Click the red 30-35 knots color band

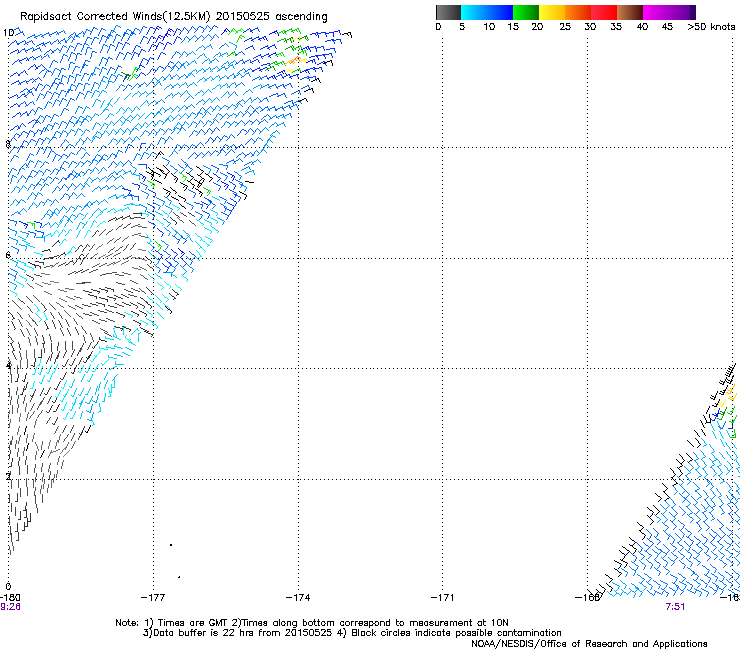pyautogui.click(x=604, y=12)
